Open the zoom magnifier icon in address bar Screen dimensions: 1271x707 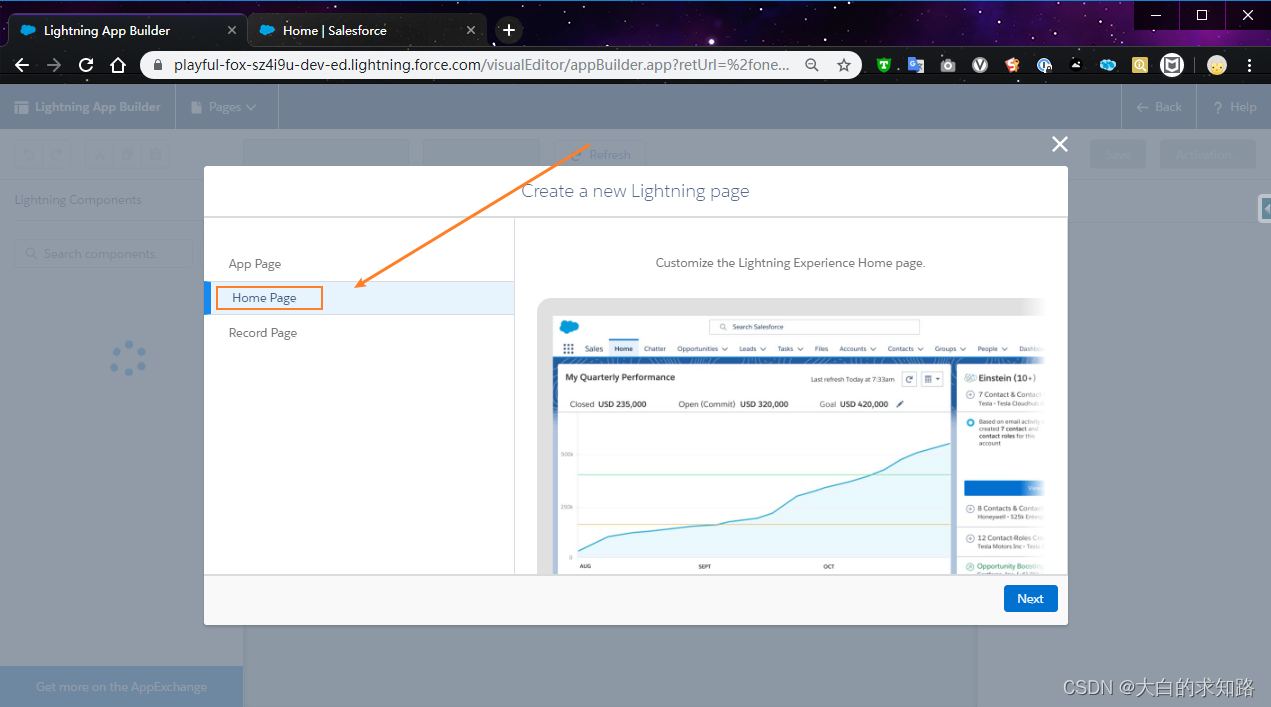tap(812, 65)
